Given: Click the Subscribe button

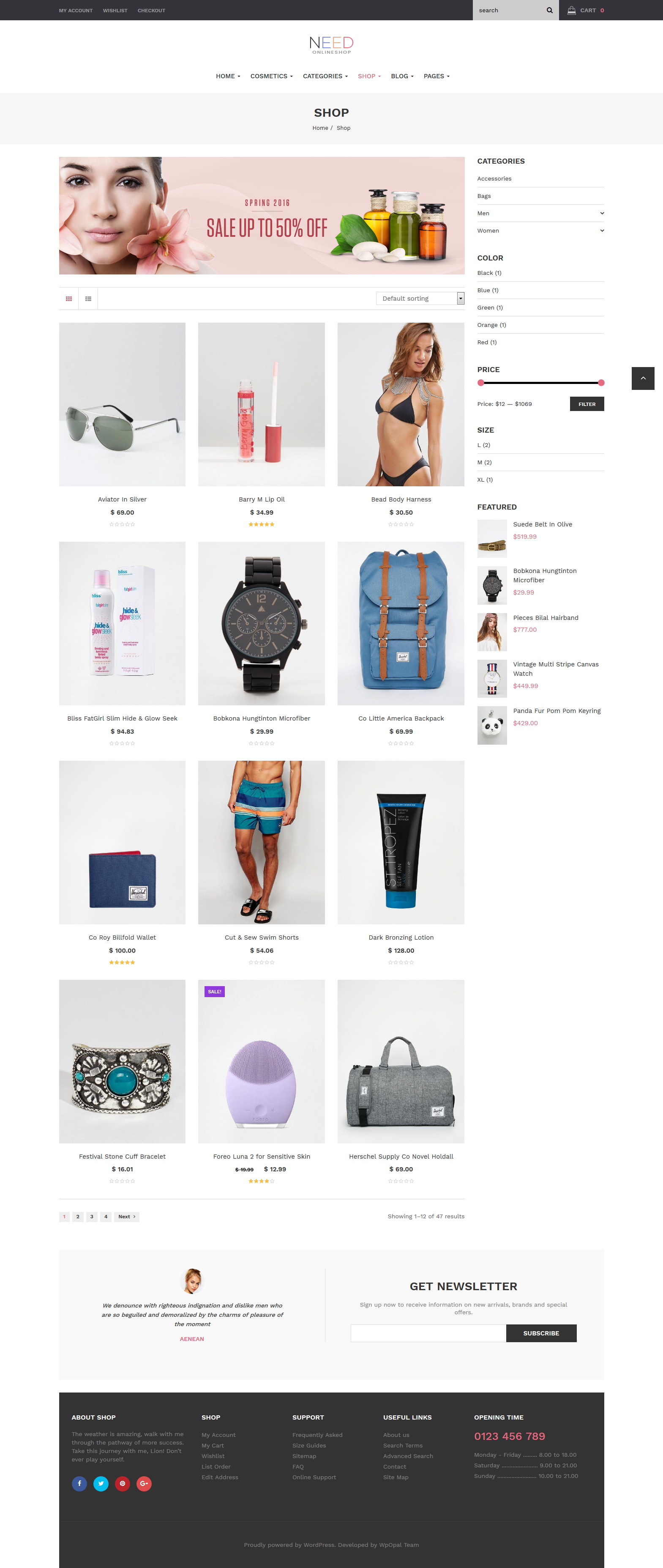Looking at the screenshot, I should [x=541, y=1333].
